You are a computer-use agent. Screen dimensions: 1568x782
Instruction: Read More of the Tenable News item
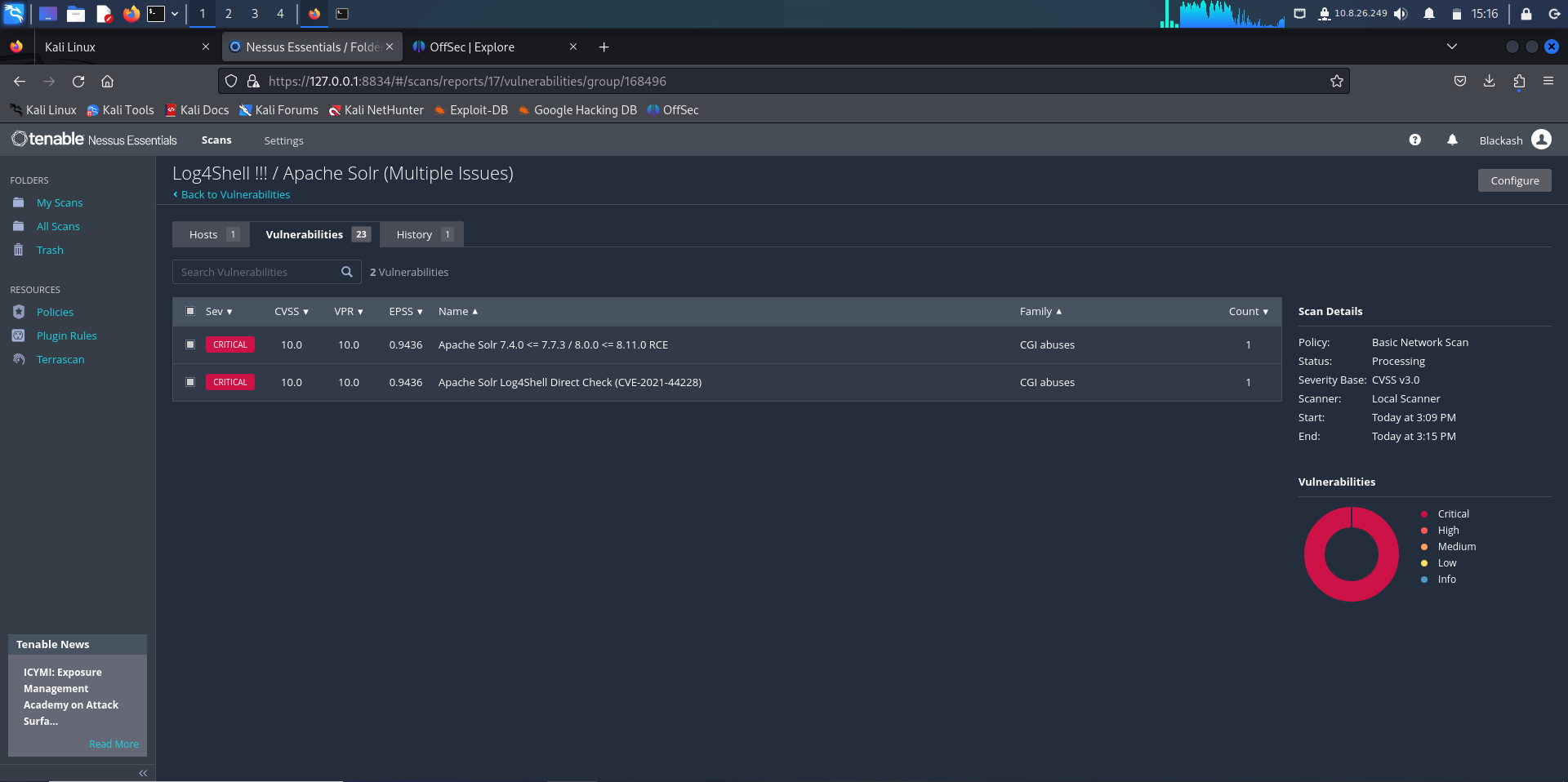click(x=114, y=744)
